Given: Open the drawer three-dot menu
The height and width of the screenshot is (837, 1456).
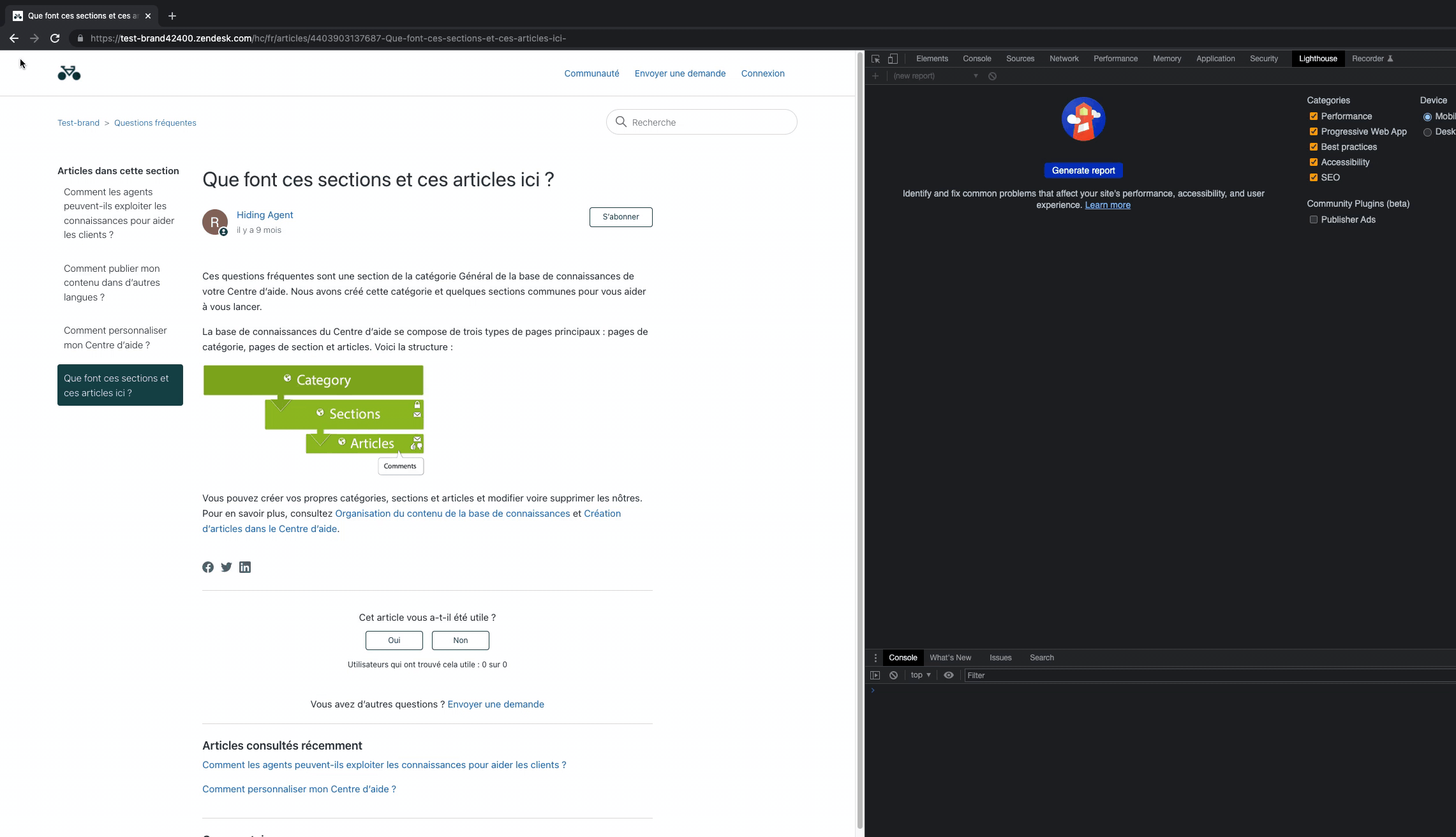Looking at the screenshot, I should (x=875, y=658).
